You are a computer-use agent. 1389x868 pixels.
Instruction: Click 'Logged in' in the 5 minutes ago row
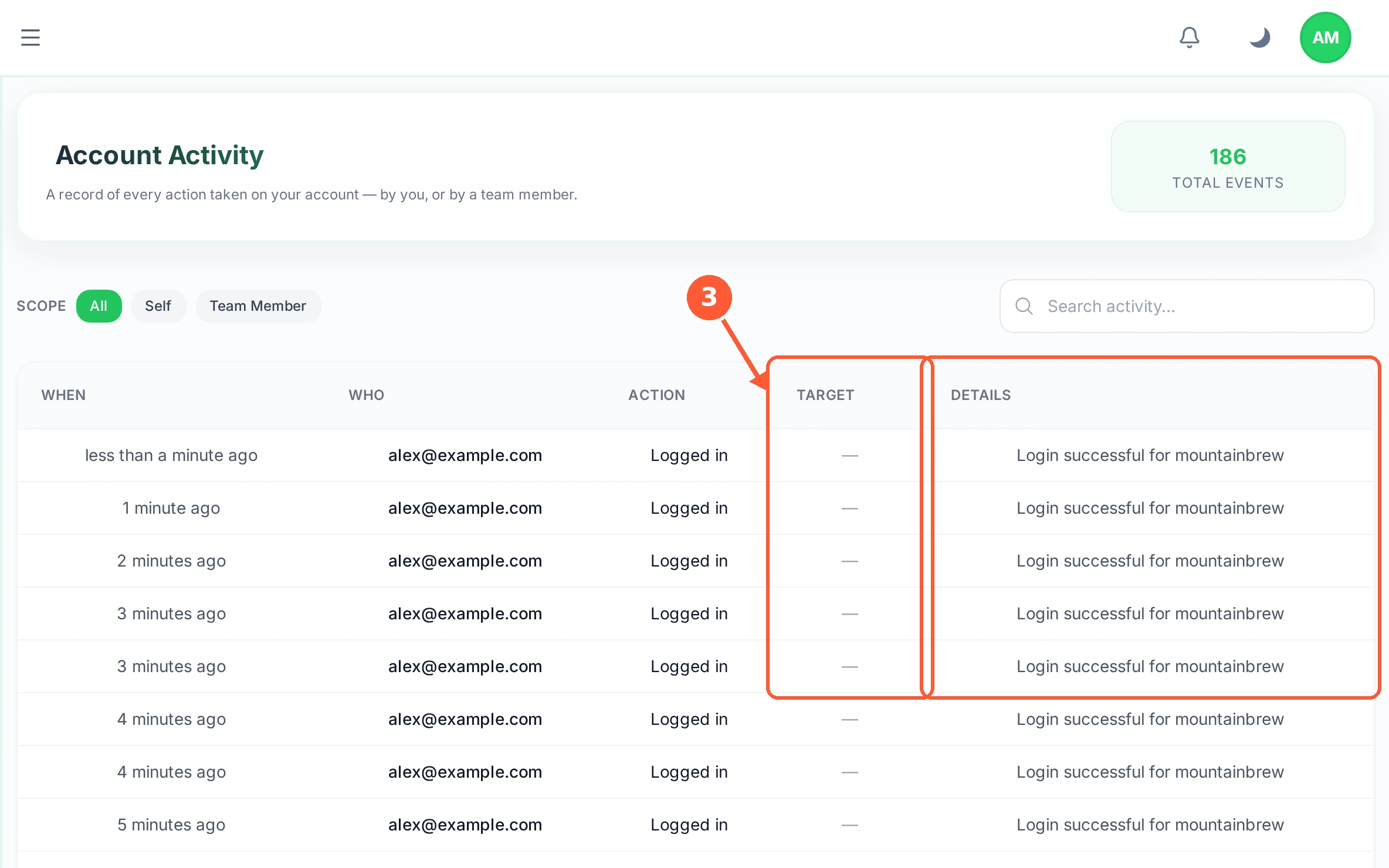coord(689,825)
